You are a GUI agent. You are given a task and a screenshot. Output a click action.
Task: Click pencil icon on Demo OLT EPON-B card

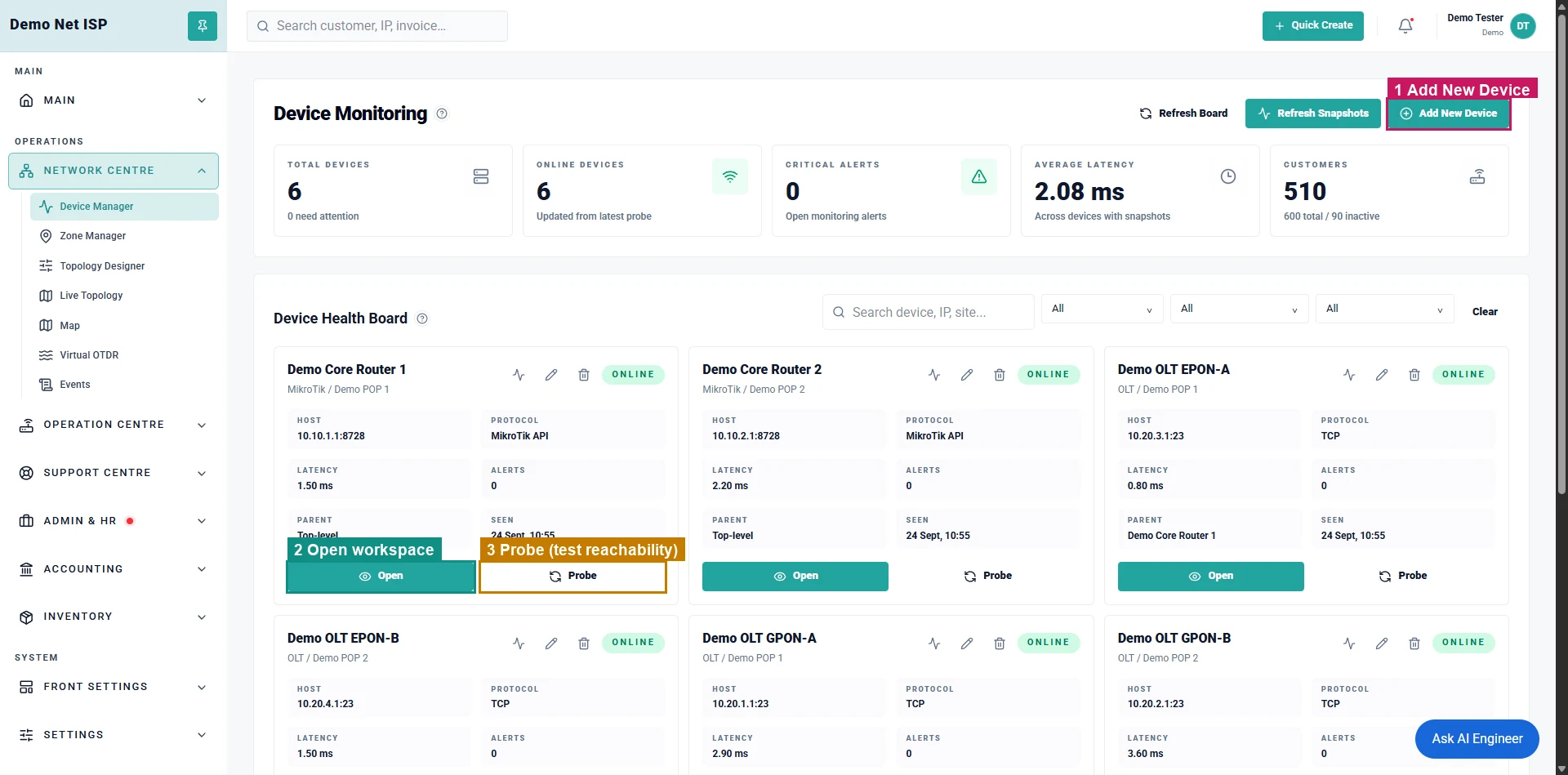[x=551, y=644]
